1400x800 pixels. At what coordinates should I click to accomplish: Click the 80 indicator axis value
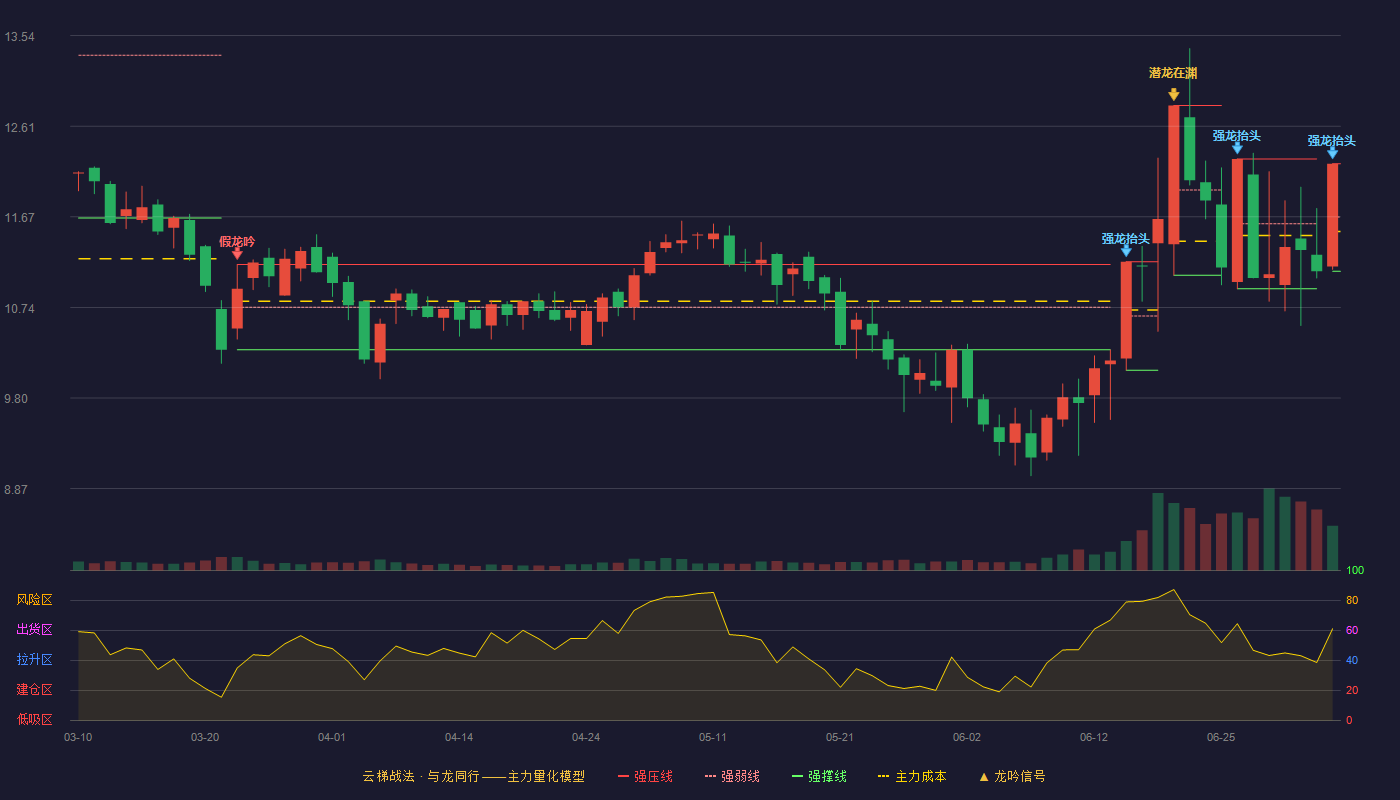(1352, 601)
